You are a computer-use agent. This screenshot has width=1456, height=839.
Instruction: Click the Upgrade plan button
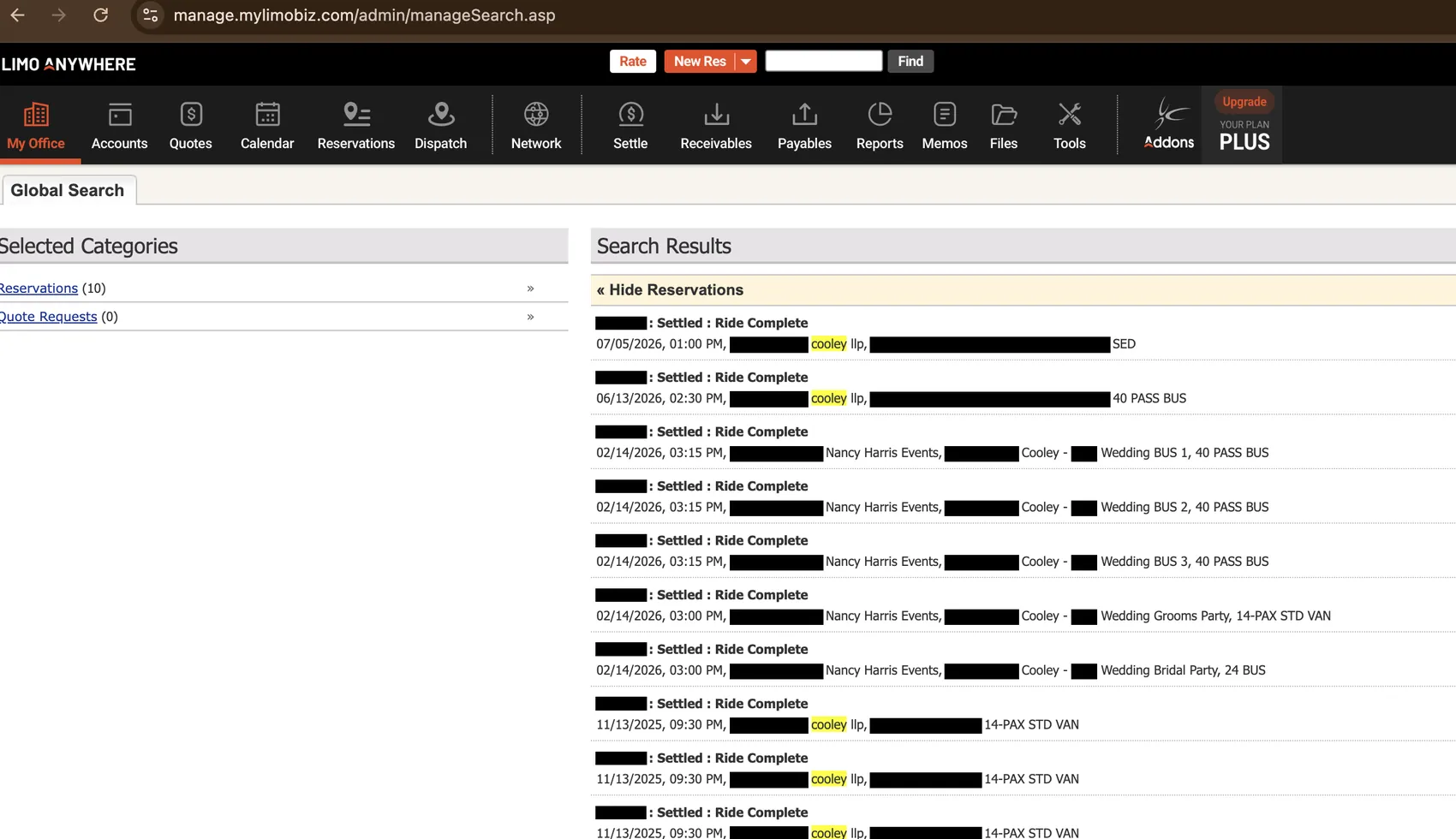click(x=1244, y=102)
